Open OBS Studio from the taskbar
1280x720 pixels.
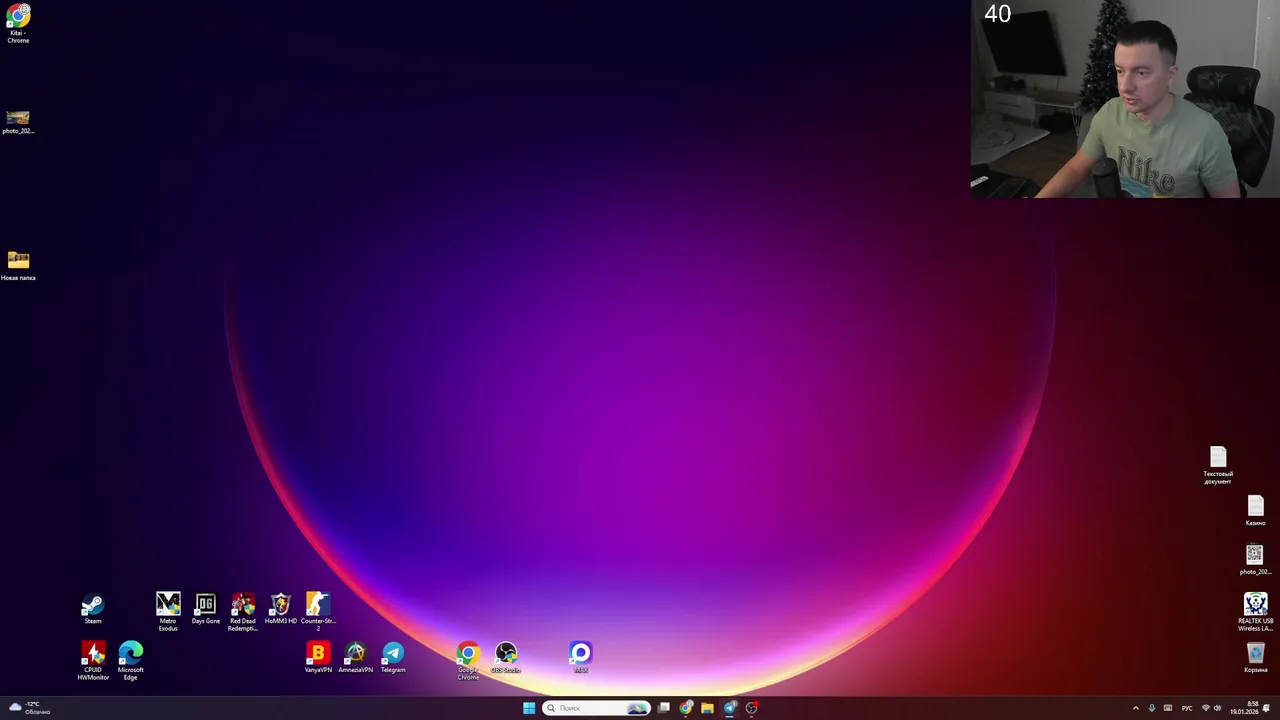point(752,708)
